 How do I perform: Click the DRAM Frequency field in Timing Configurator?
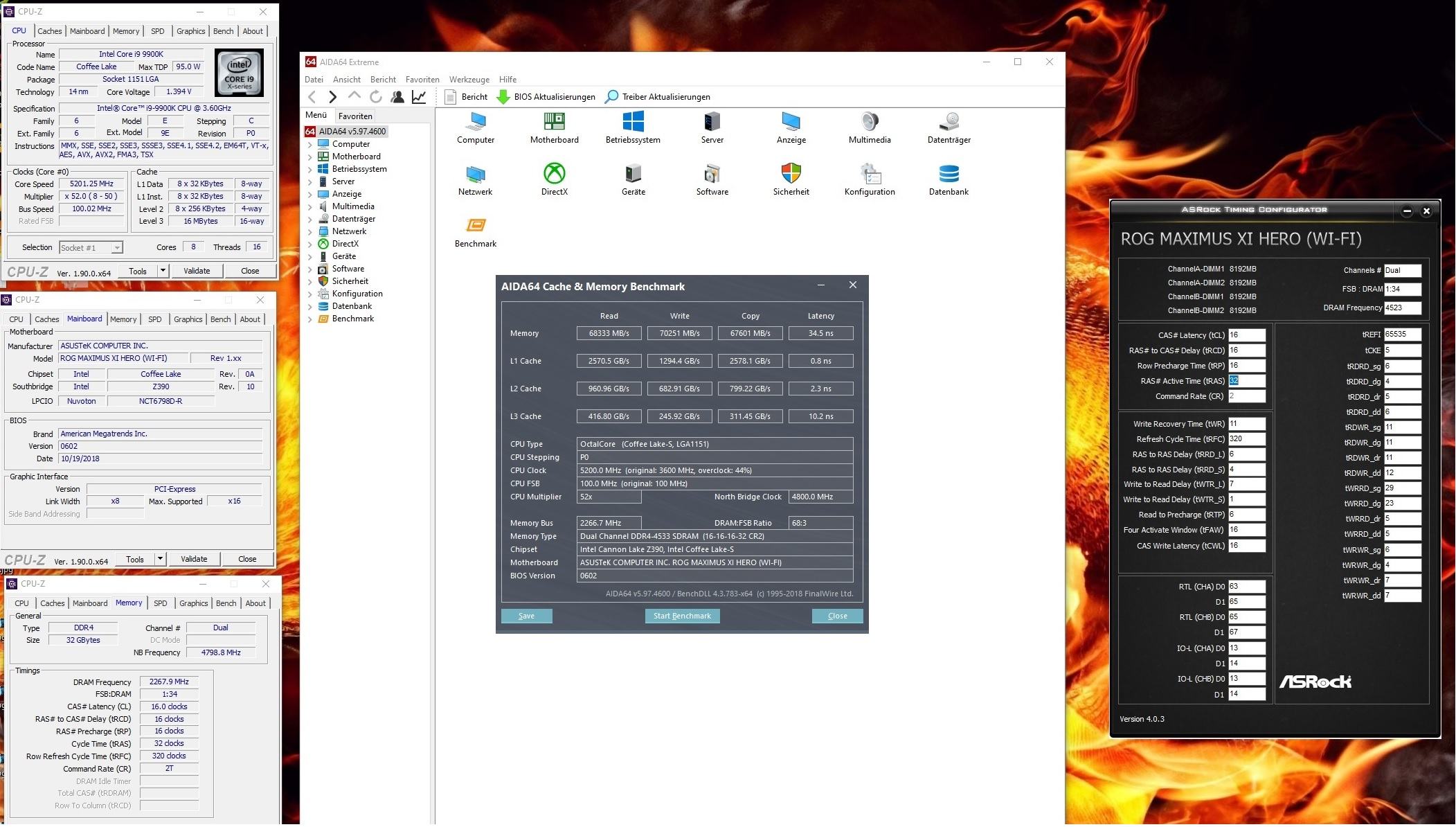click(1402, 308)
